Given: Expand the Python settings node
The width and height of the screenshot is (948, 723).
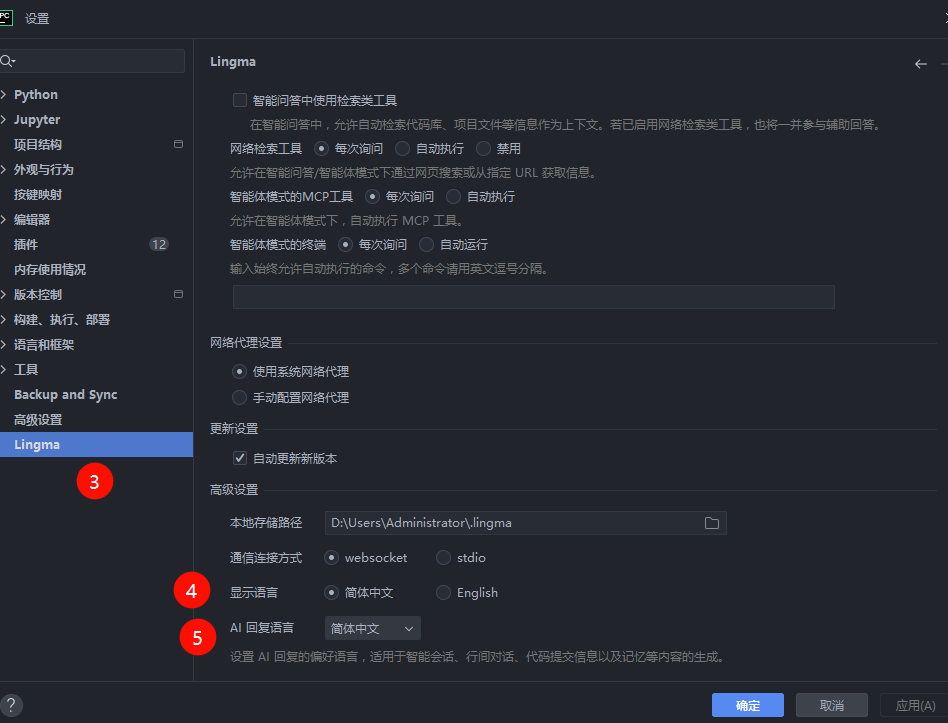Looking at the screenshot, I should tap(4, 94).
